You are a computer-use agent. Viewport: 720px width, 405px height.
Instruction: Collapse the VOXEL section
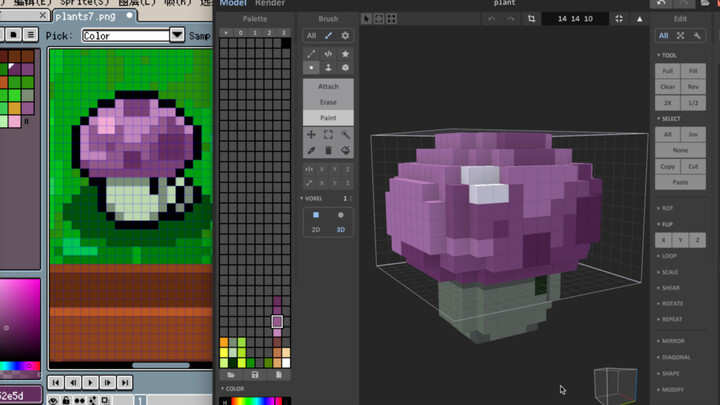click(x=311, y=198)
